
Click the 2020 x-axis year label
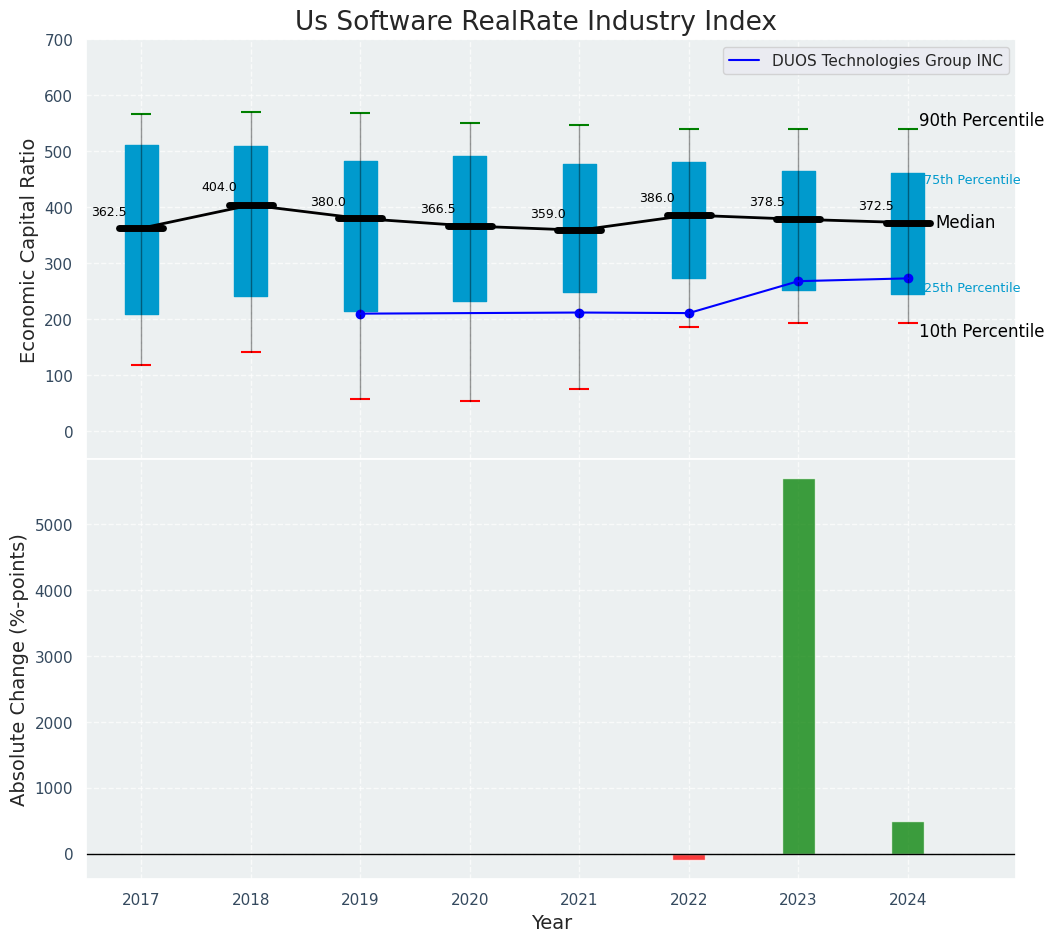point(470,899)
